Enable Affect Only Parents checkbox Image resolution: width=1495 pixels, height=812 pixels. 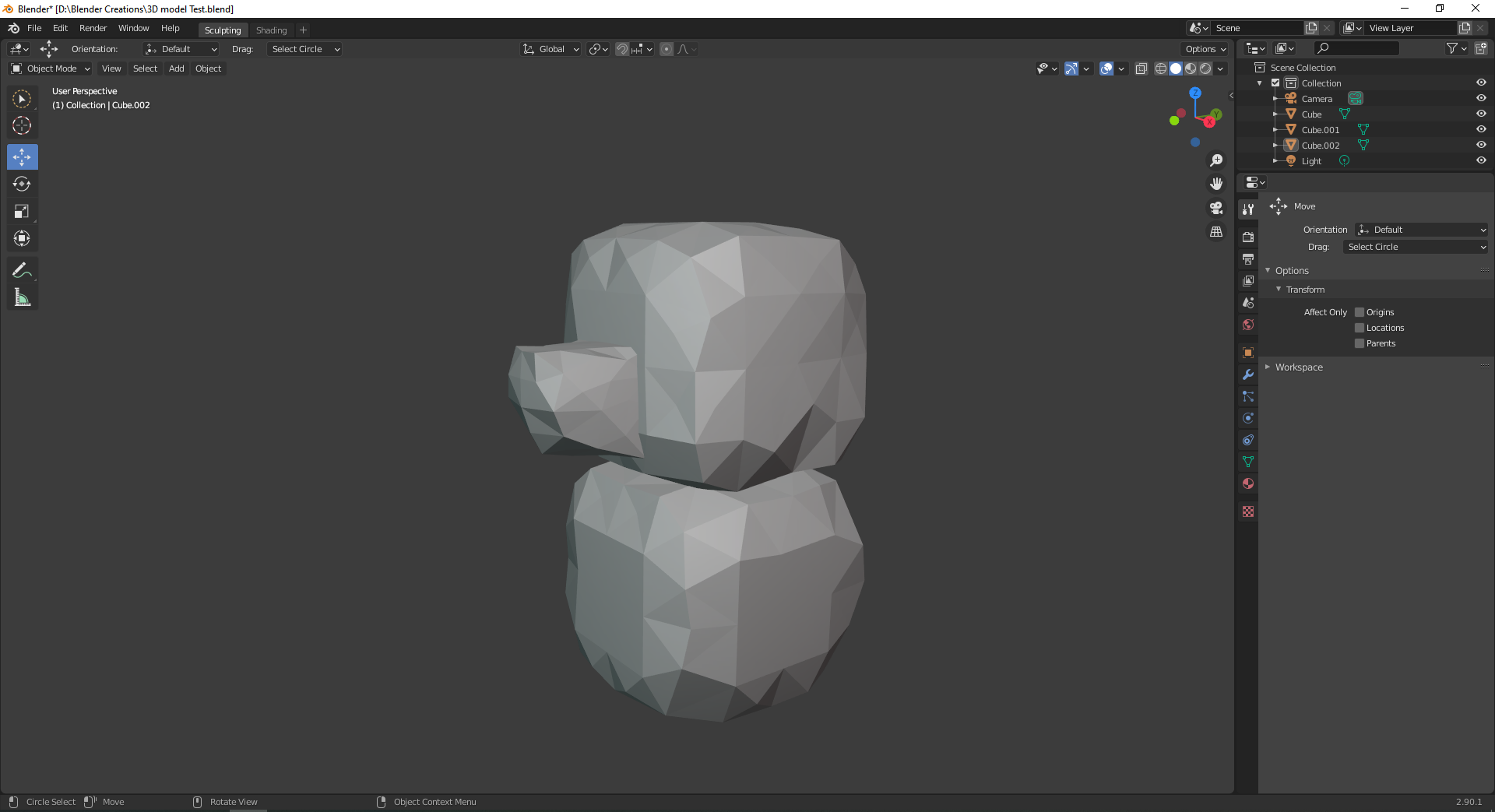[x=1360, y=343]
